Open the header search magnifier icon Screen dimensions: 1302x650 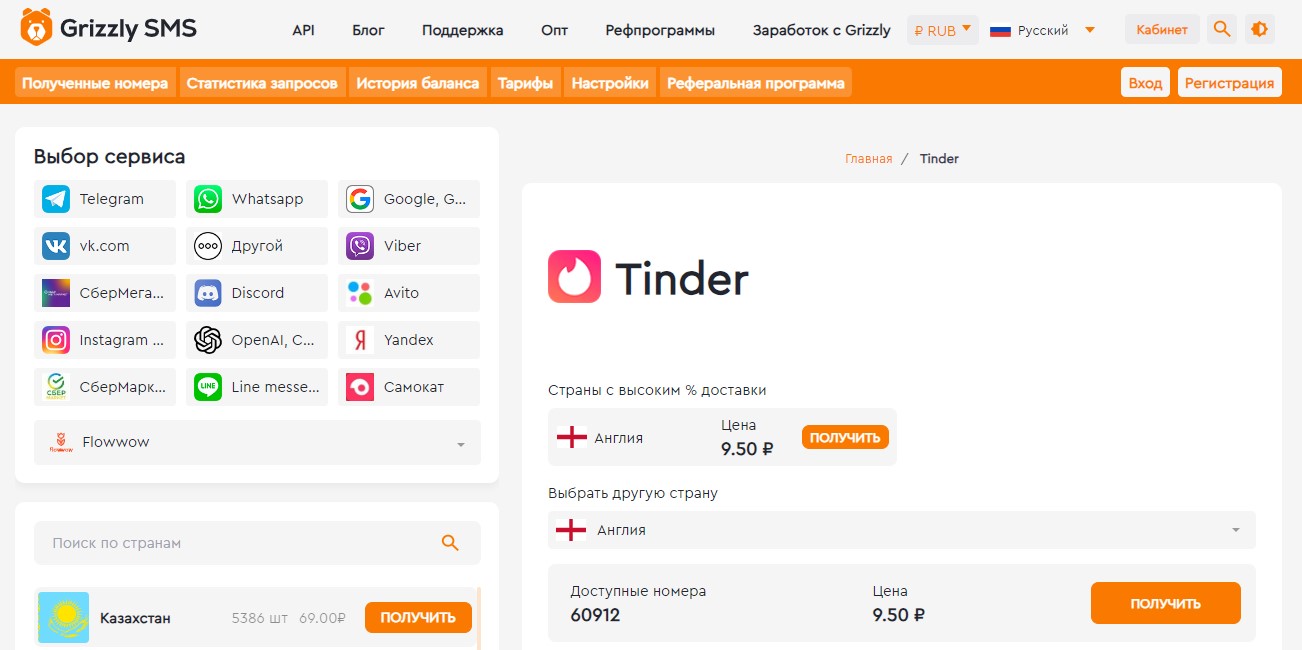[1221, 29]
